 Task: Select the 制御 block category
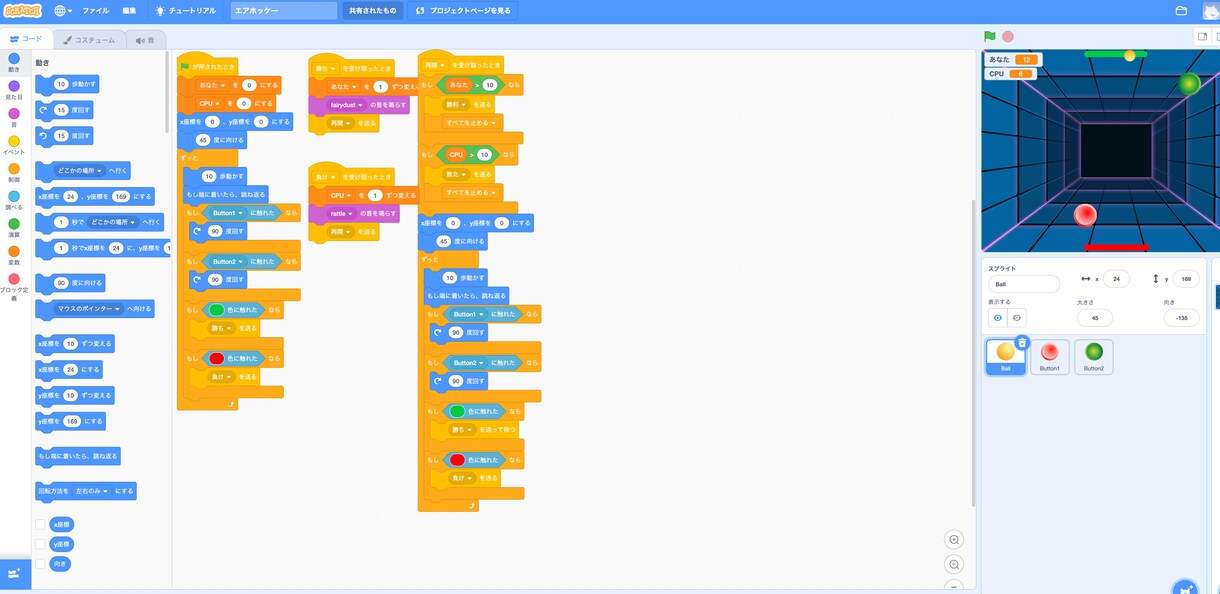[14, 172]
